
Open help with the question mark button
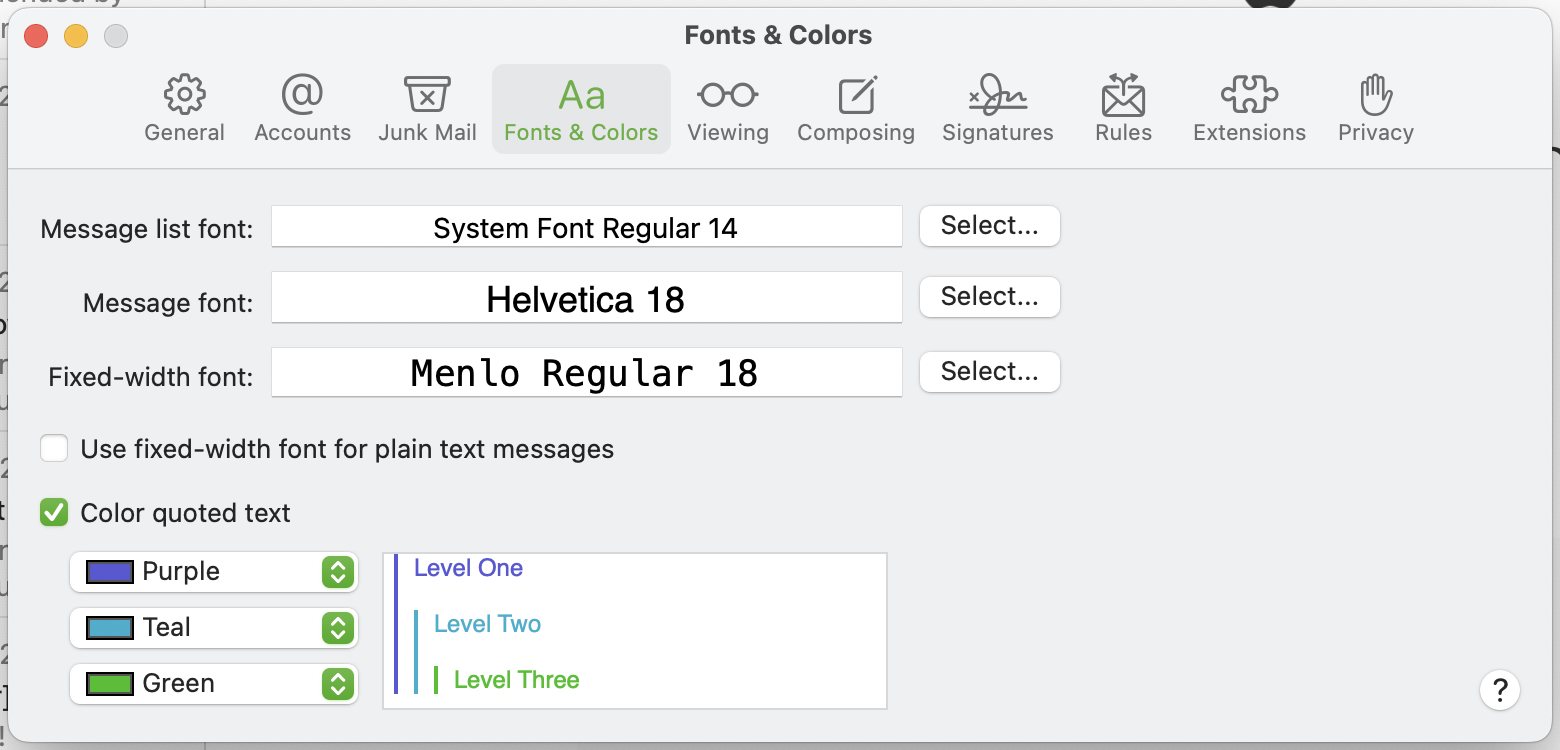point(1499,690)
